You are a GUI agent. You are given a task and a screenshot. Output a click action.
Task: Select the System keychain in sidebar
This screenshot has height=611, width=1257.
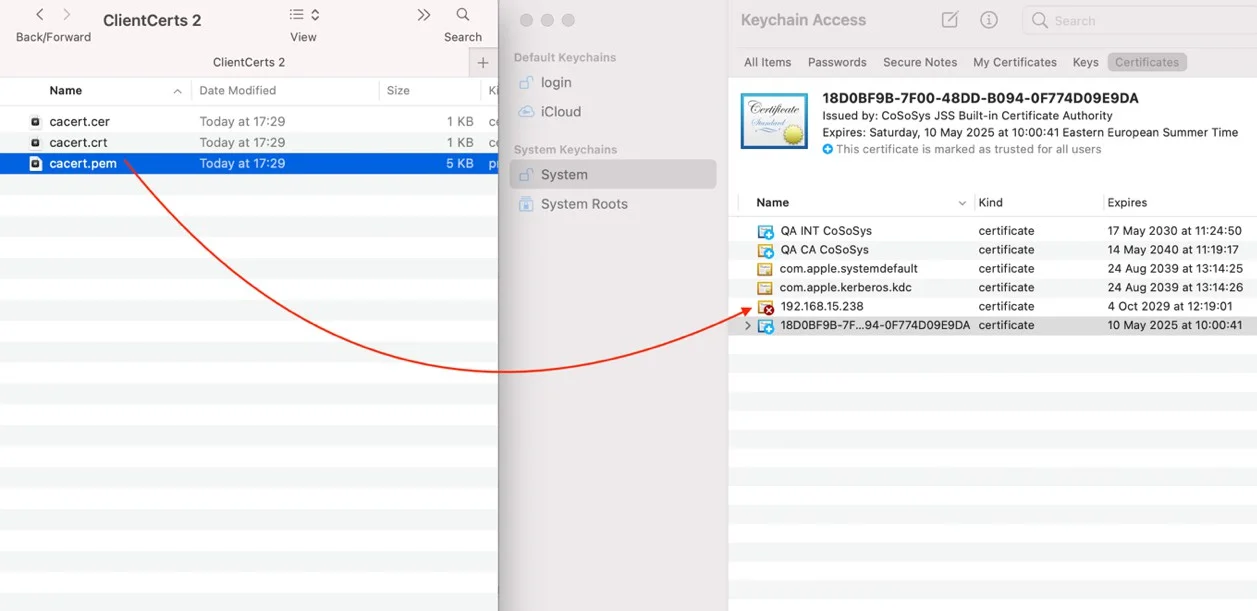(612, 174)
